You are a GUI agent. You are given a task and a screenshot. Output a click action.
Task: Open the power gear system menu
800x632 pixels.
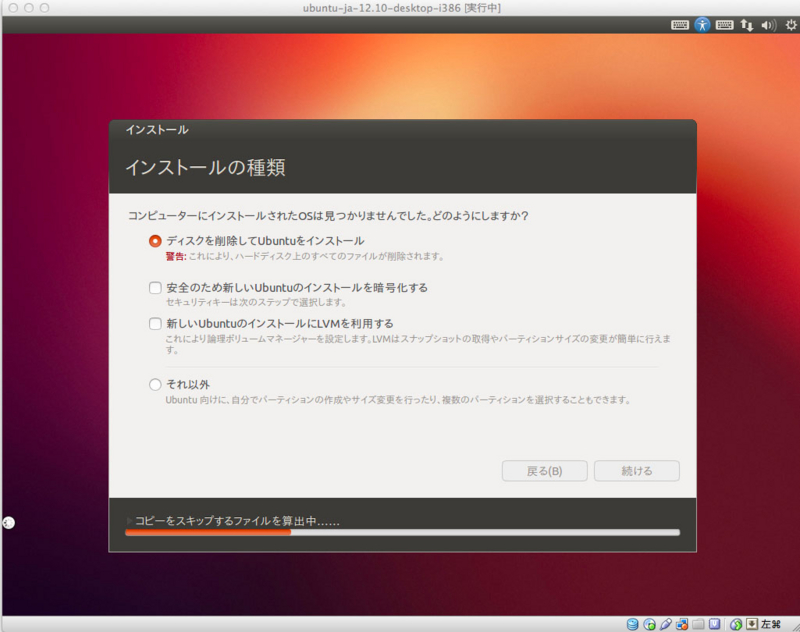coord(791,25)
